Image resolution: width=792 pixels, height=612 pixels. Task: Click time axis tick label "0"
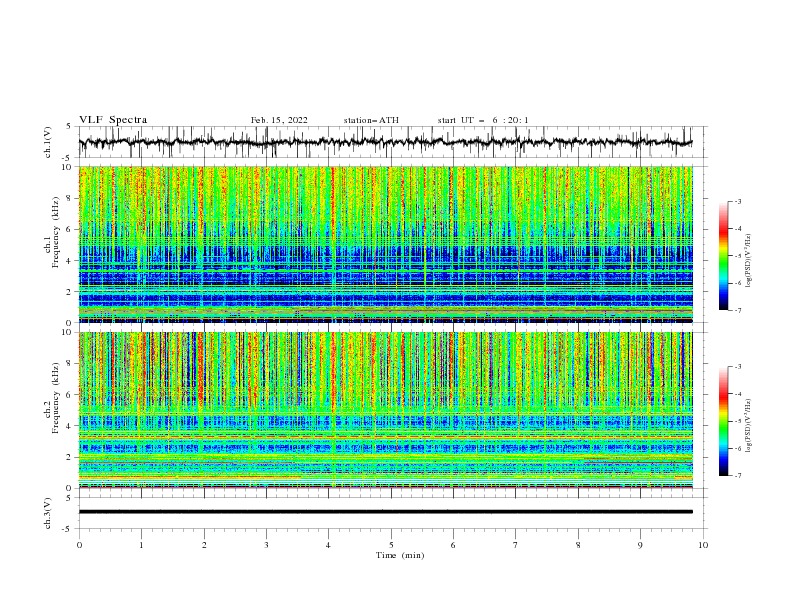[x=79, y=545]
